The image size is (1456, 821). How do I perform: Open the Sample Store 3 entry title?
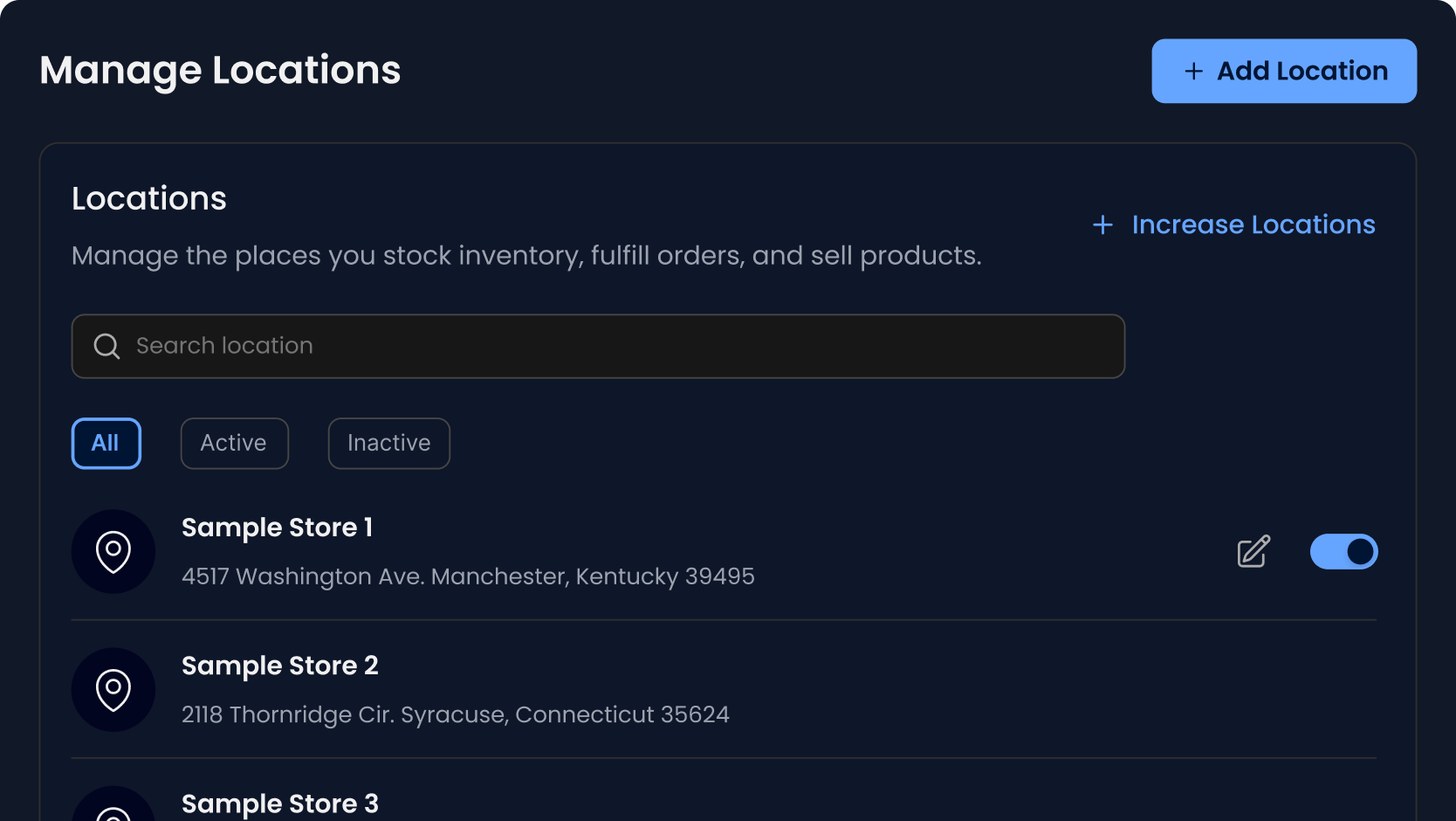point(279,804)
